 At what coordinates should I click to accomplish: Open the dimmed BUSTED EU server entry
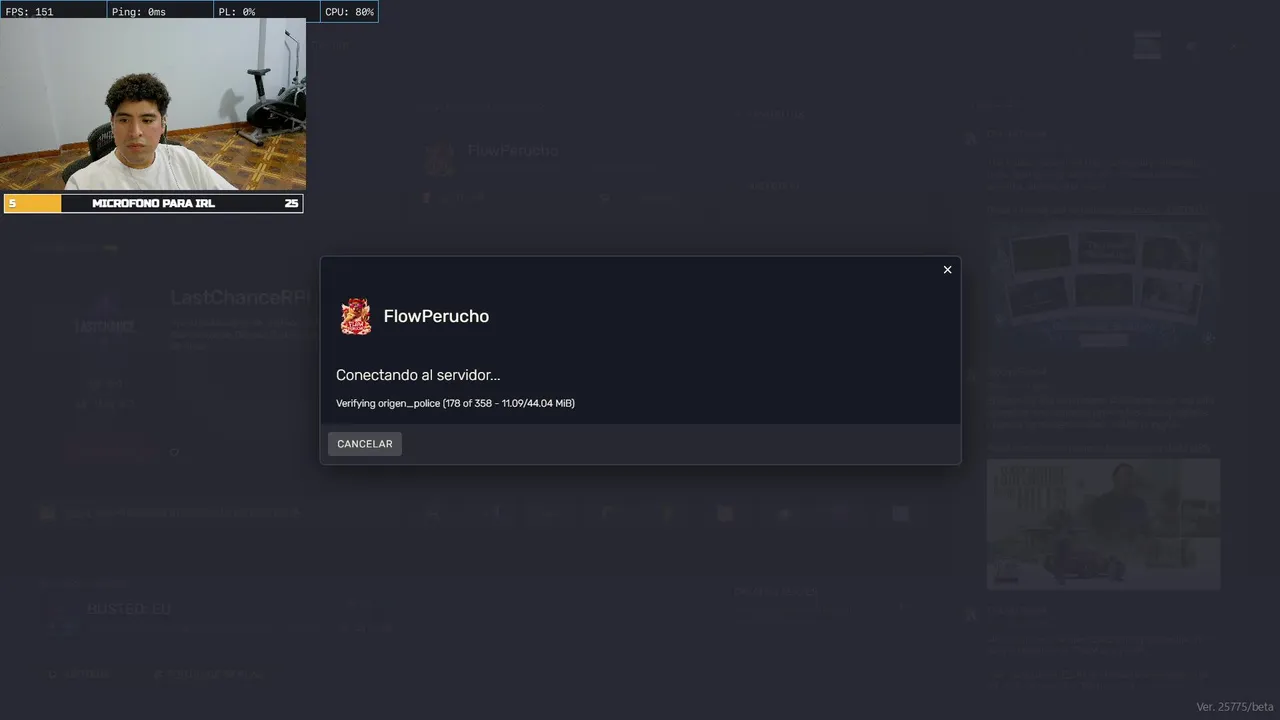tap(129, 609)
